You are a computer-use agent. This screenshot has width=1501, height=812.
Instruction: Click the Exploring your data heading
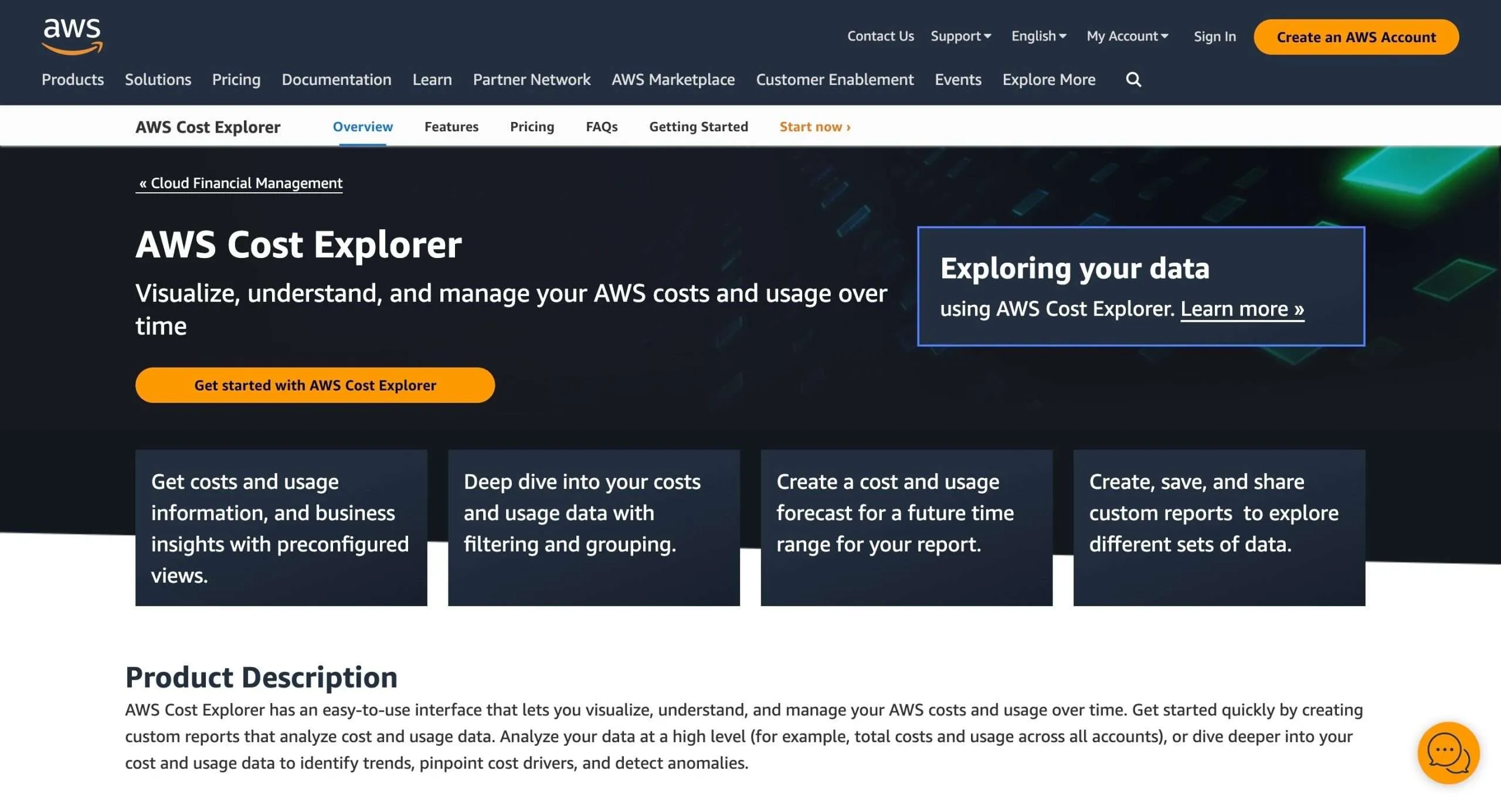(x=1075, y=269)
